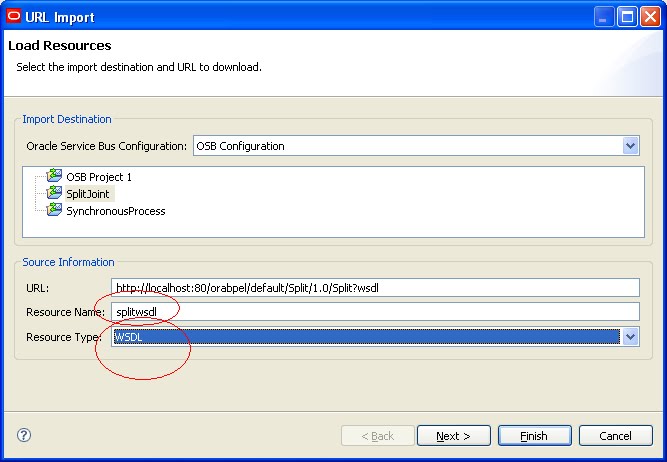This screenshot has height=462, width=667.
Task: Open the help question mark icon
Action: pyautogui.click(x=24, y=435)
